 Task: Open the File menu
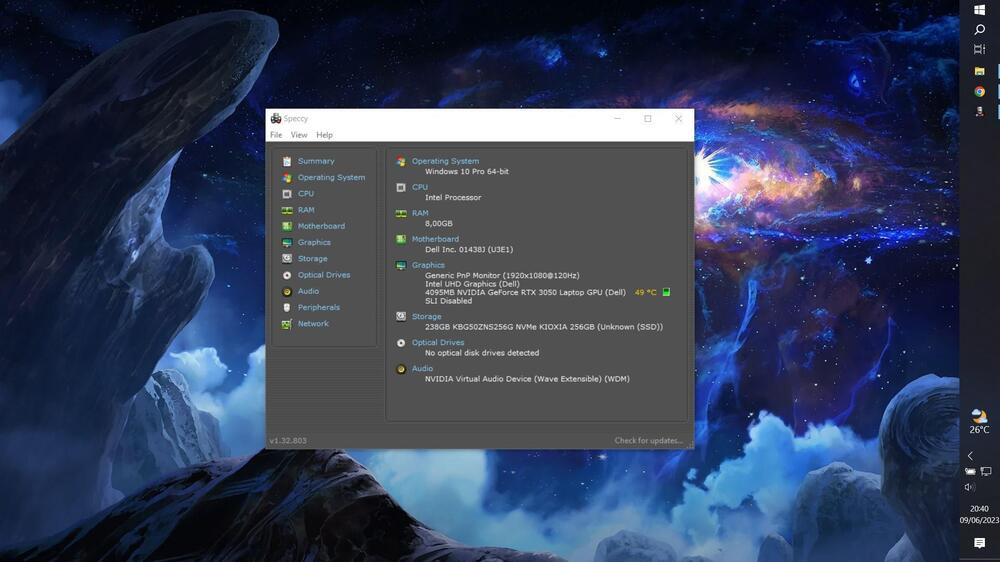276,135
